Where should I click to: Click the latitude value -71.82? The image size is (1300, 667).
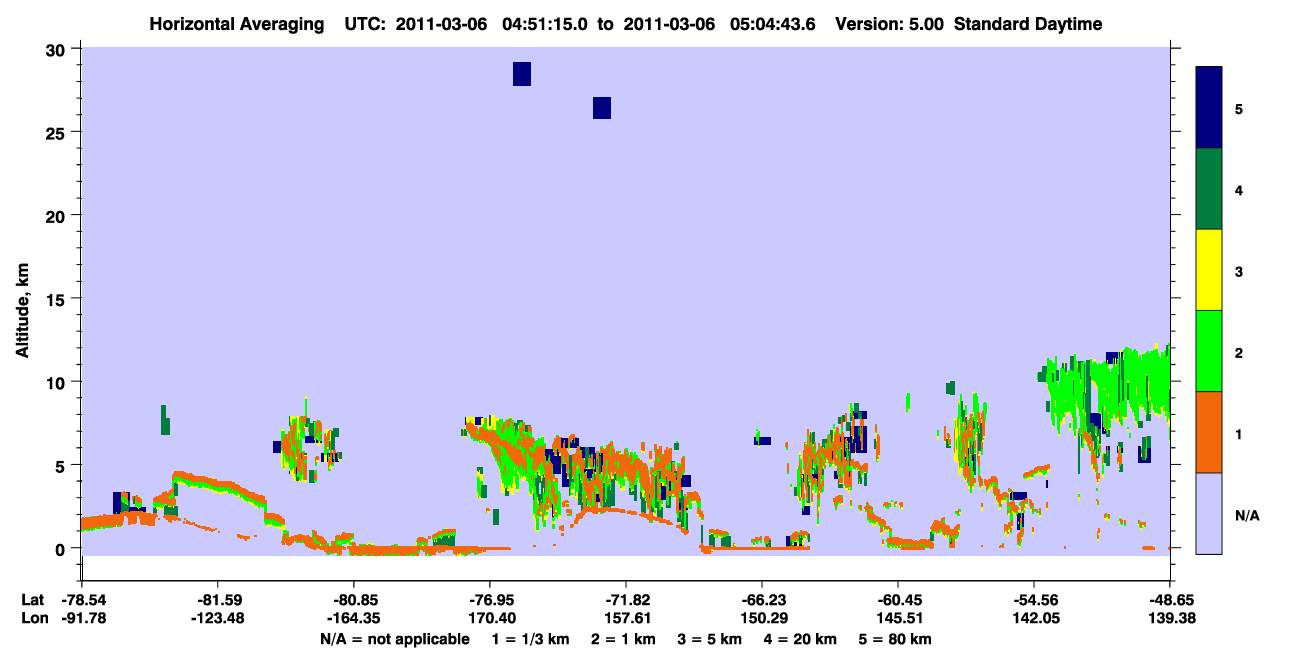tap(626, 600)
